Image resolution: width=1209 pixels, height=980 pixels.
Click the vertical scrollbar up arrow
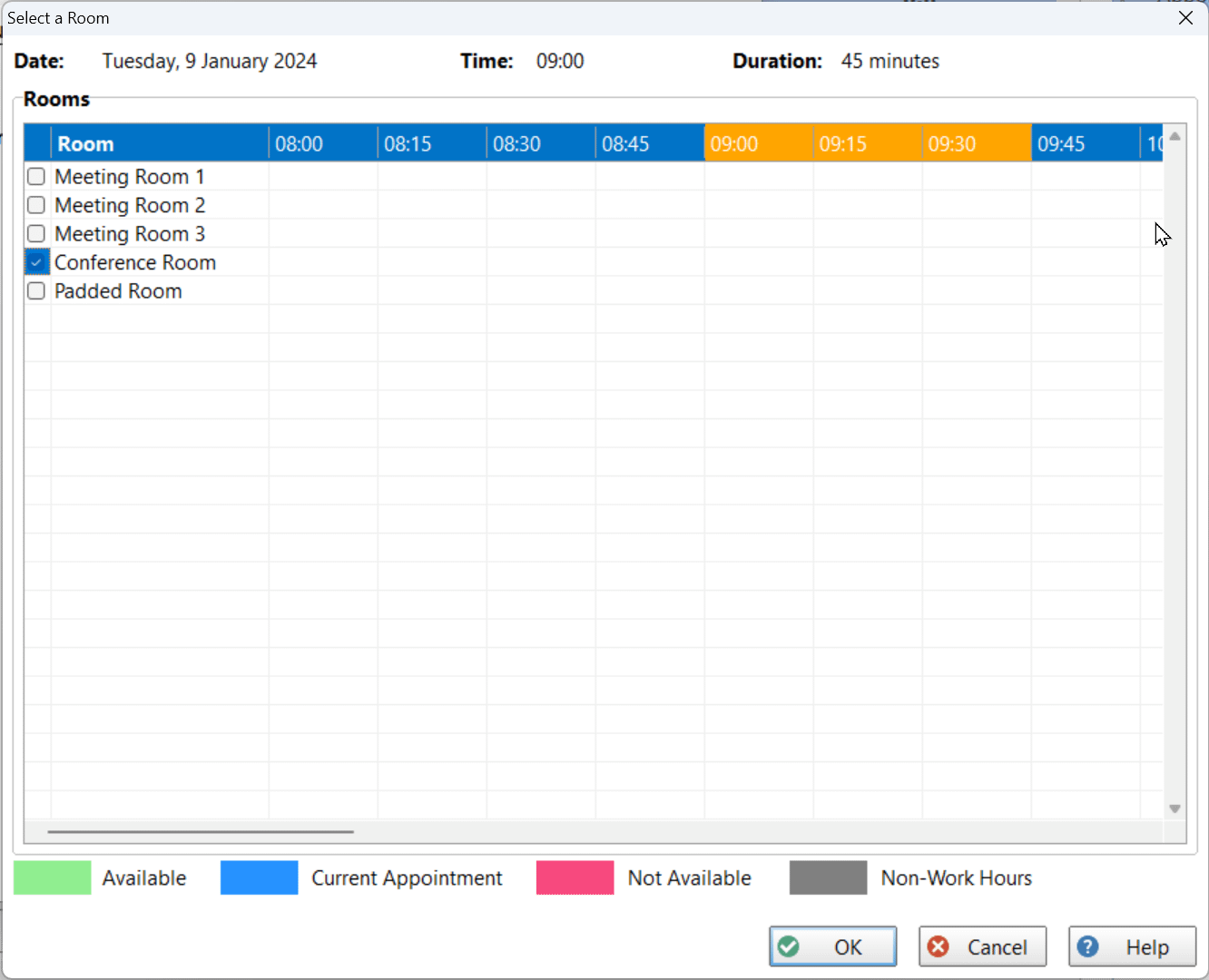(1175, 136)
